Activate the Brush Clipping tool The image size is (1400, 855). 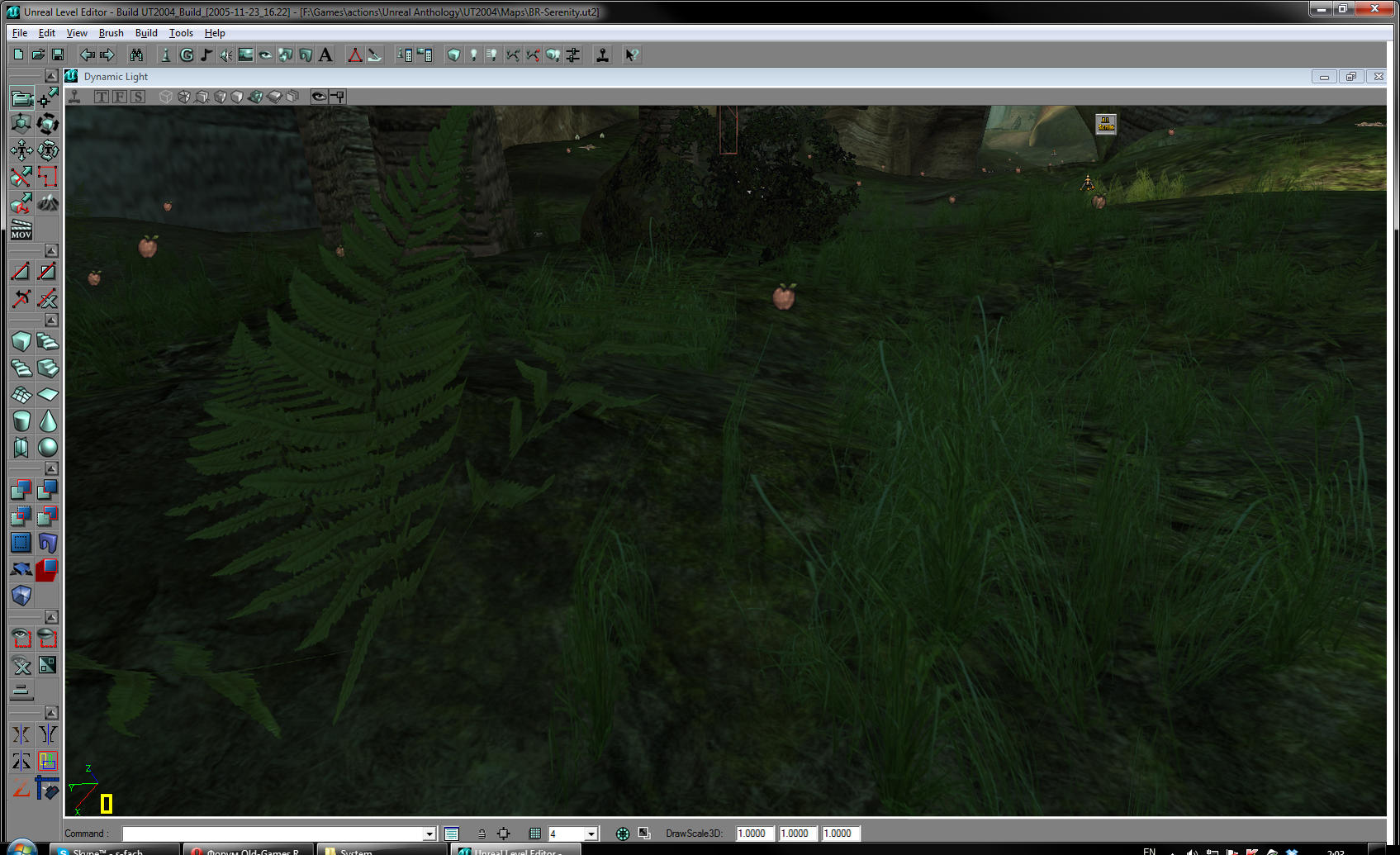21,177
